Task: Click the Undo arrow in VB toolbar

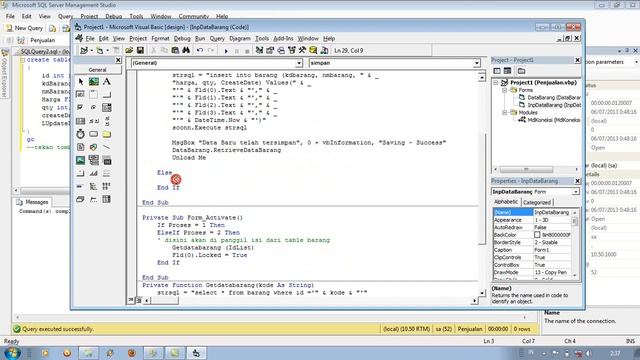Action: pyautogui.click(x=200, y=50)
